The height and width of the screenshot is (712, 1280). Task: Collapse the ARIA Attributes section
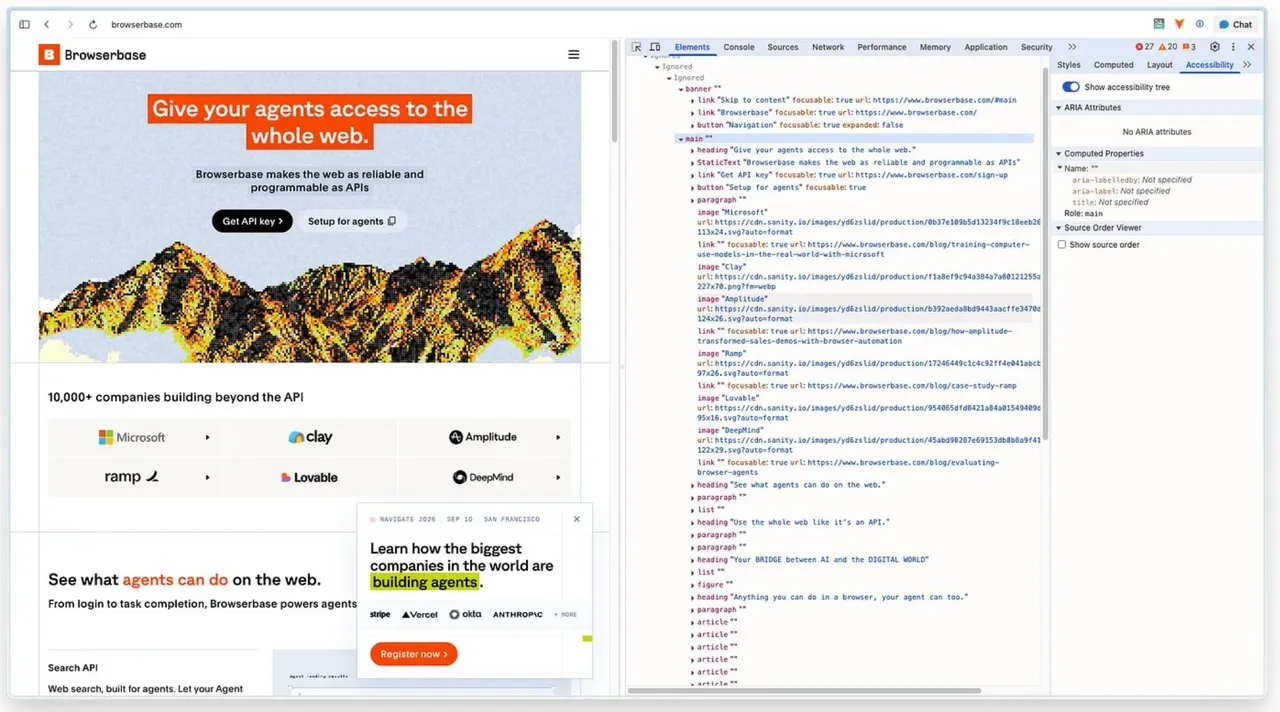pos(1059,108)
